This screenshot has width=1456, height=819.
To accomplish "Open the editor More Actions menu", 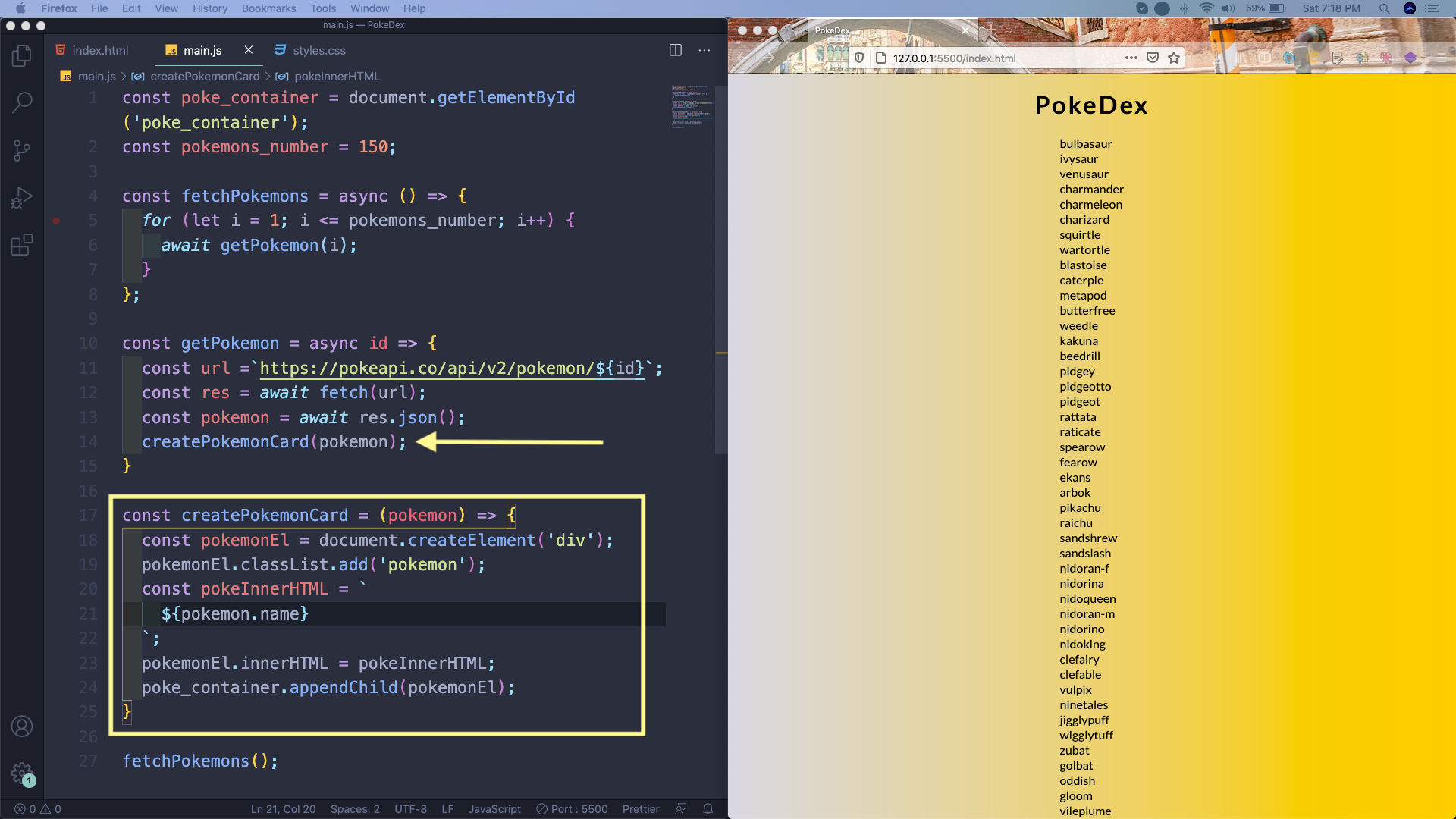I will point(704,50).
